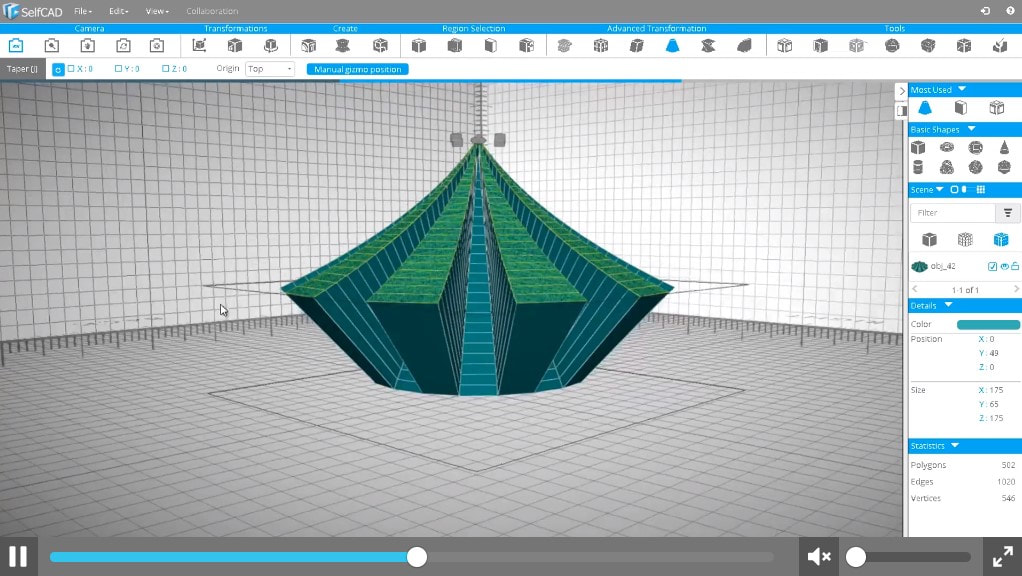The height and width of the screenshot is (576, 1022).
Task: Click the Manual gizmo position button
Action: 356,68
